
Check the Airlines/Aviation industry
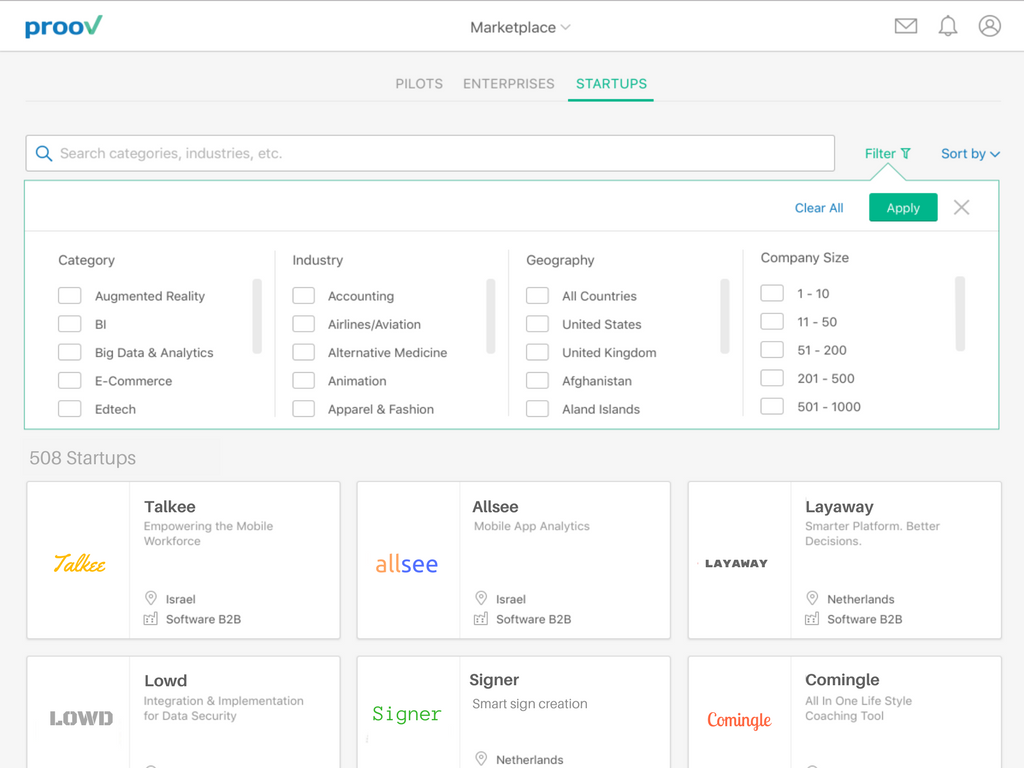(304, 324)
